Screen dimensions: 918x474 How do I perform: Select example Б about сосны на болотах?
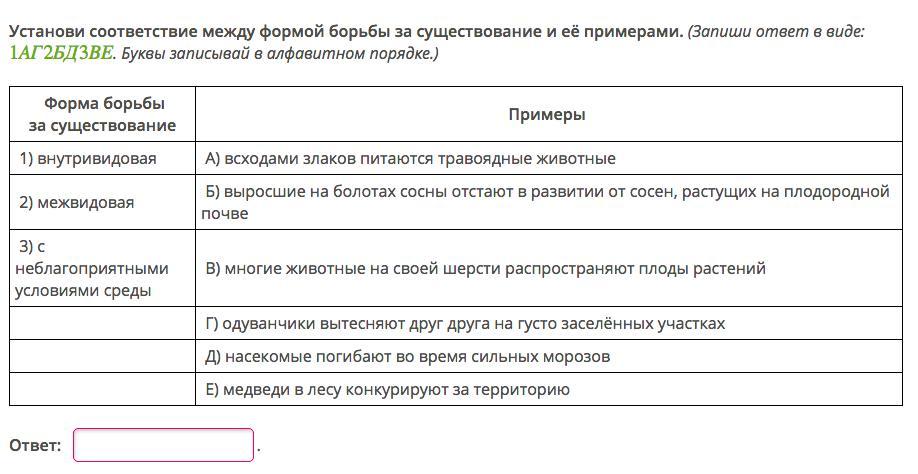(546, 202)
